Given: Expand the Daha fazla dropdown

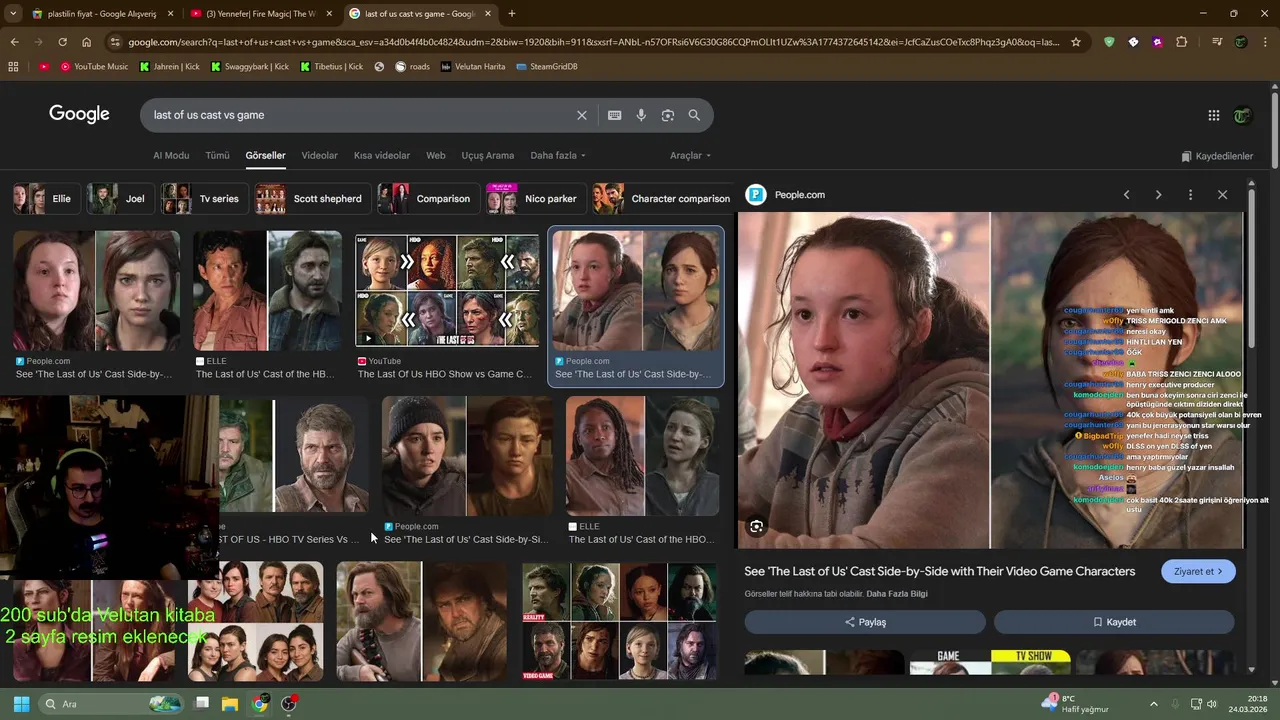Looking at the screenshot, I should [558, 156].
